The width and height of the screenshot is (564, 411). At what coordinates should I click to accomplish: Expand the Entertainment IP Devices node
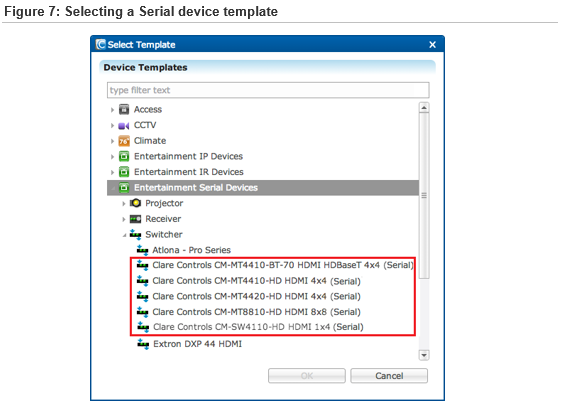tap(112, 157)
